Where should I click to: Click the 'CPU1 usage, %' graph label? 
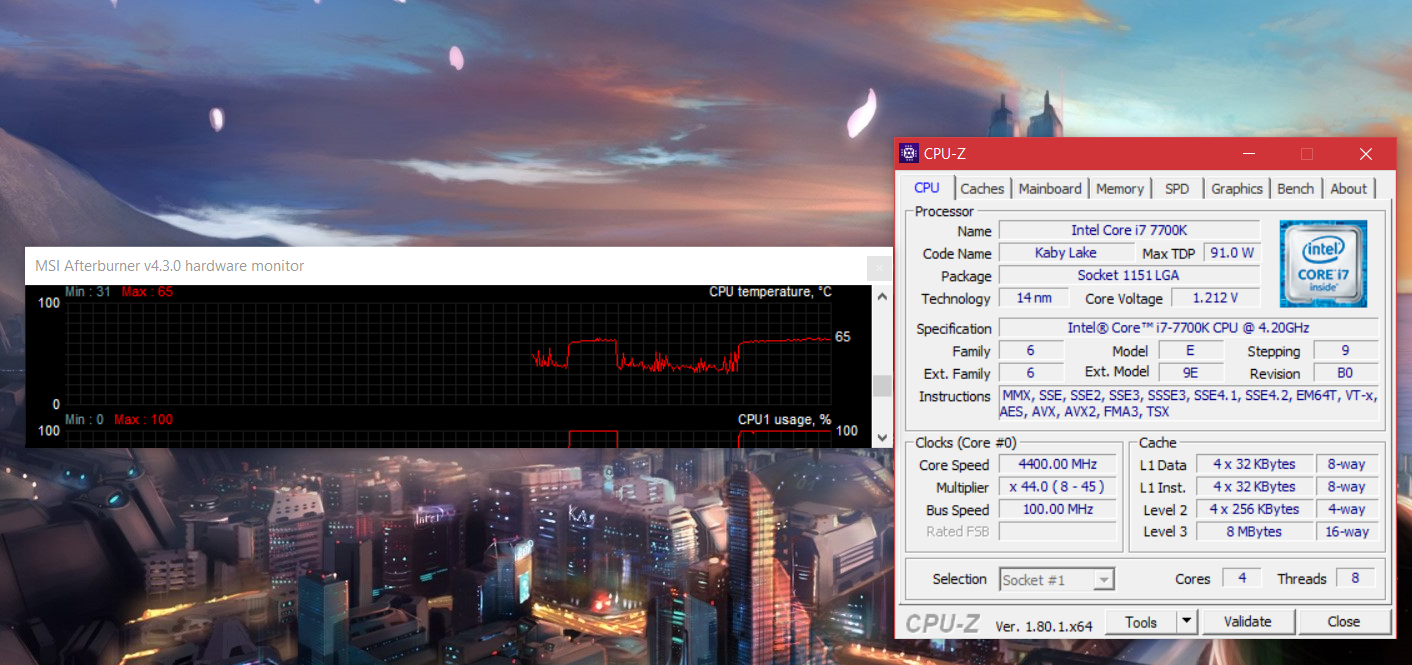coord(785,420)
